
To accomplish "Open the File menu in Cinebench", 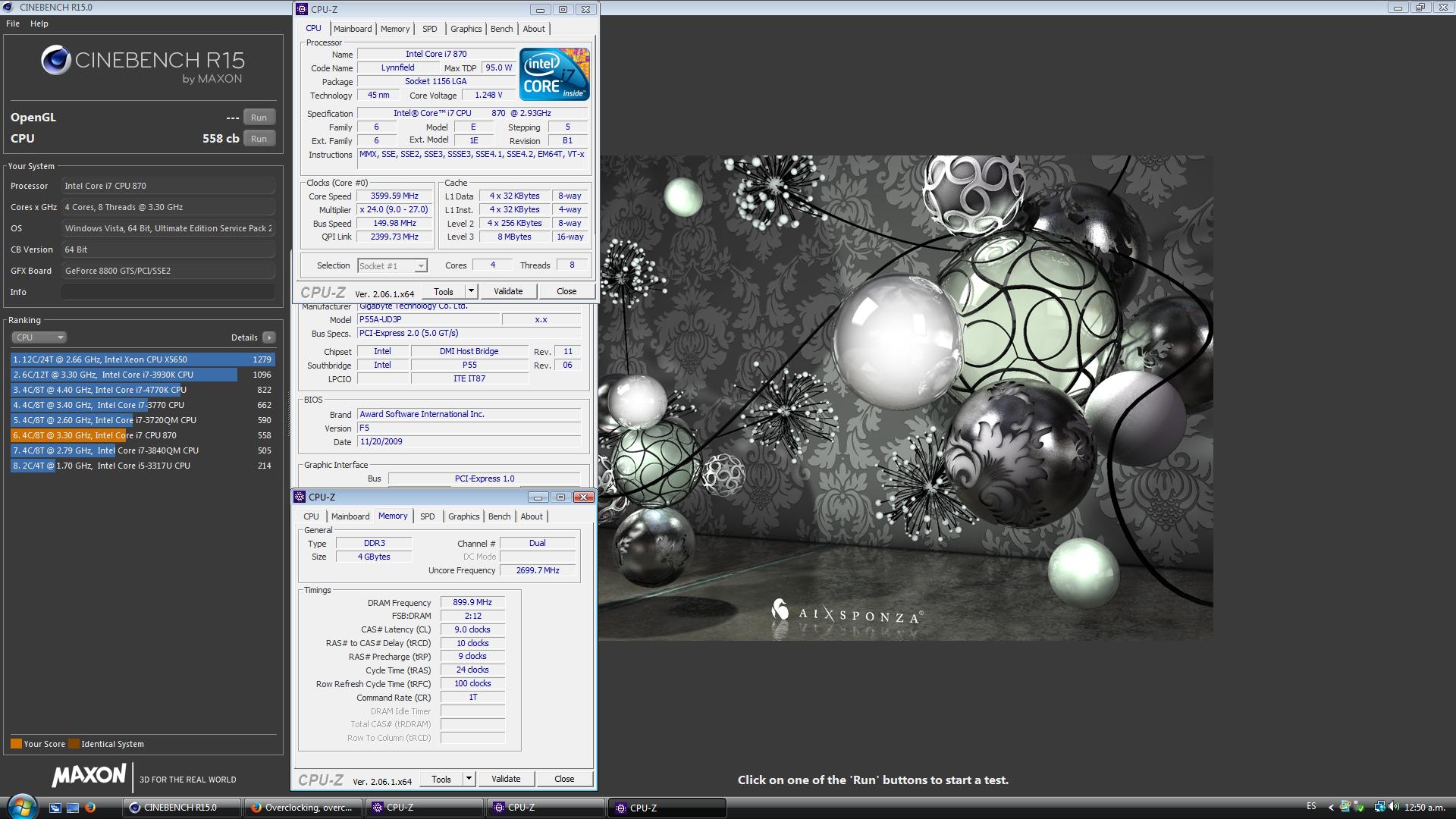I will point(13,24).
